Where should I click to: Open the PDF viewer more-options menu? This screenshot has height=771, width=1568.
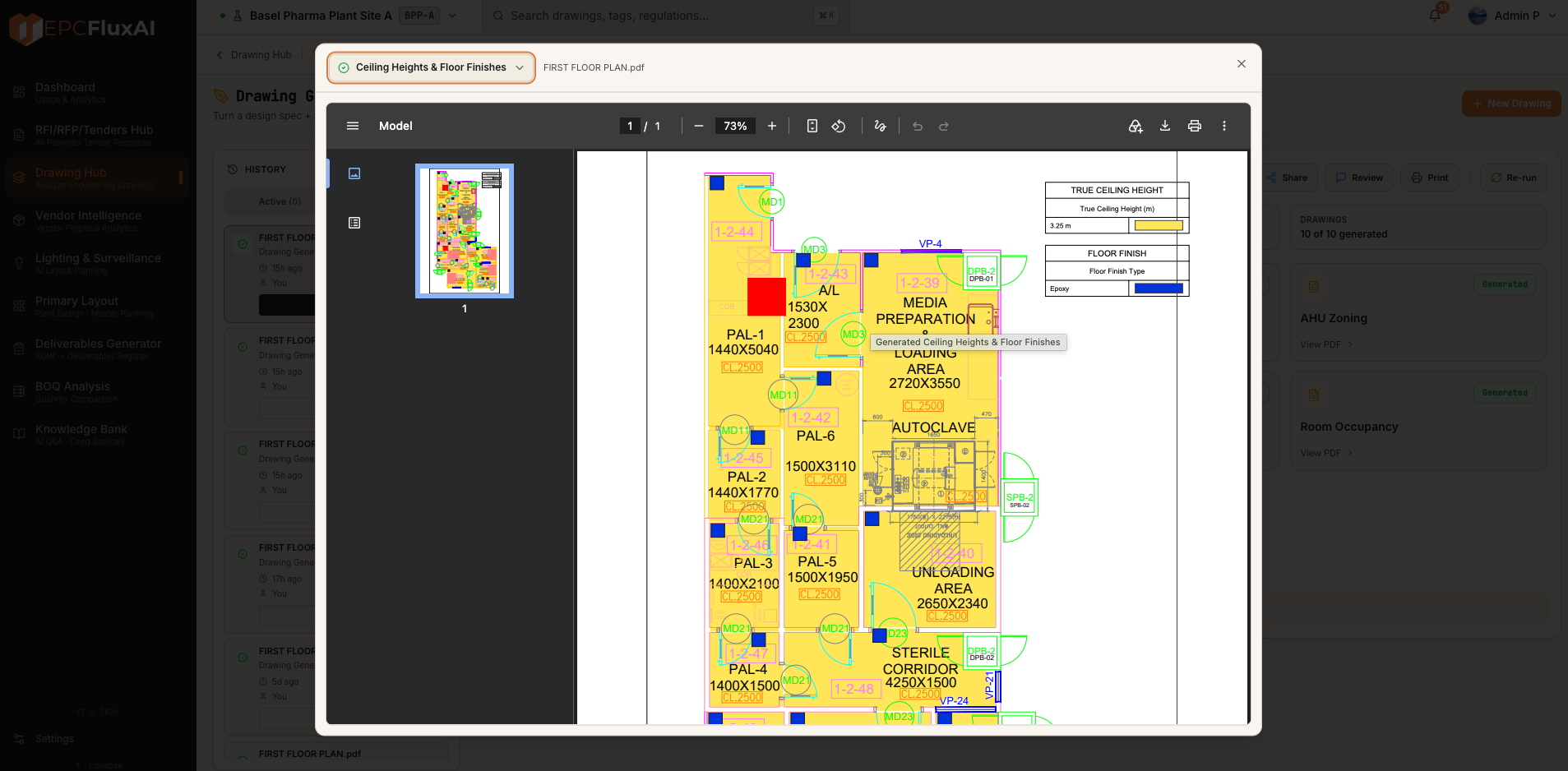[x=1224, y=126]
